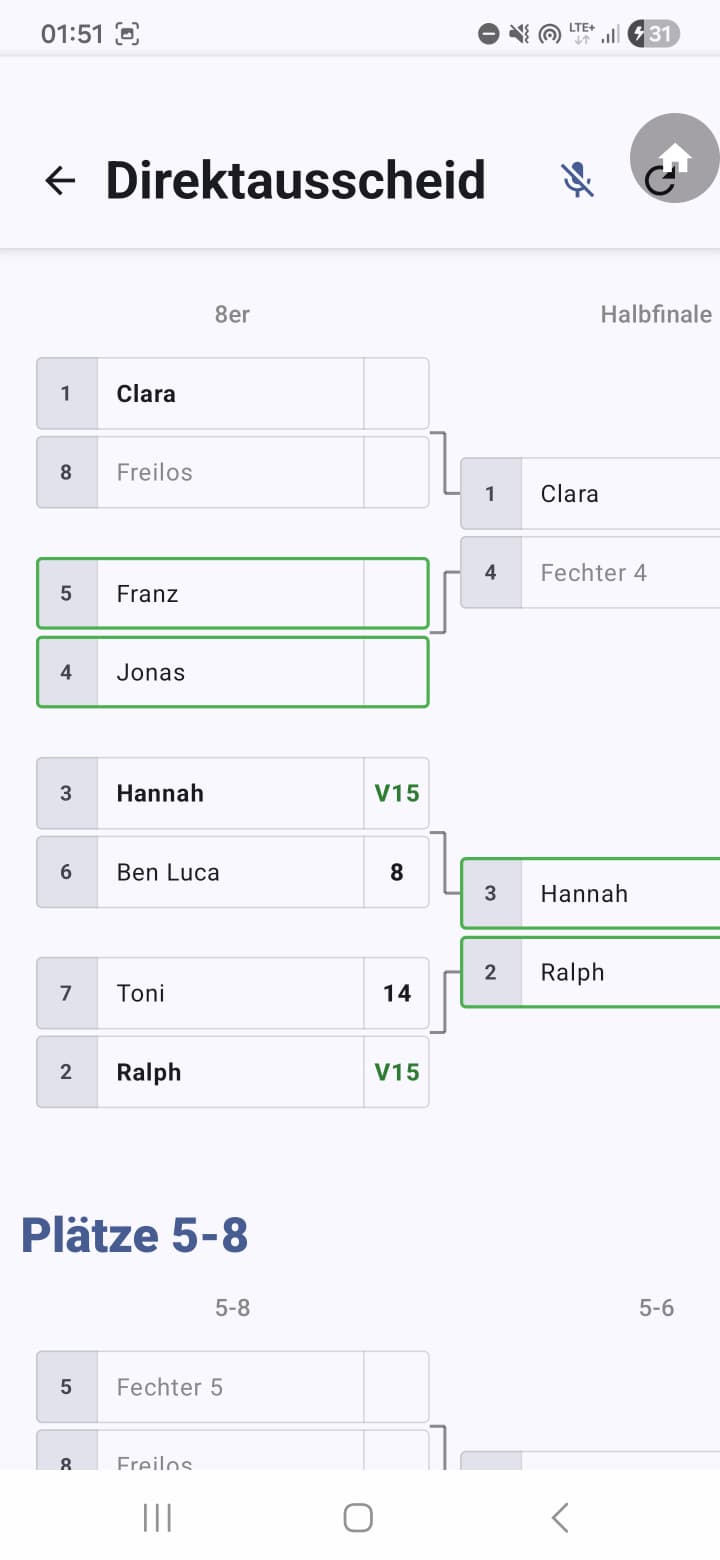Image resolution: width=720 pixels, height=1560 pixels.
Task: Tap Ben Luca's score of 8
Action: [x=396, y=872]
